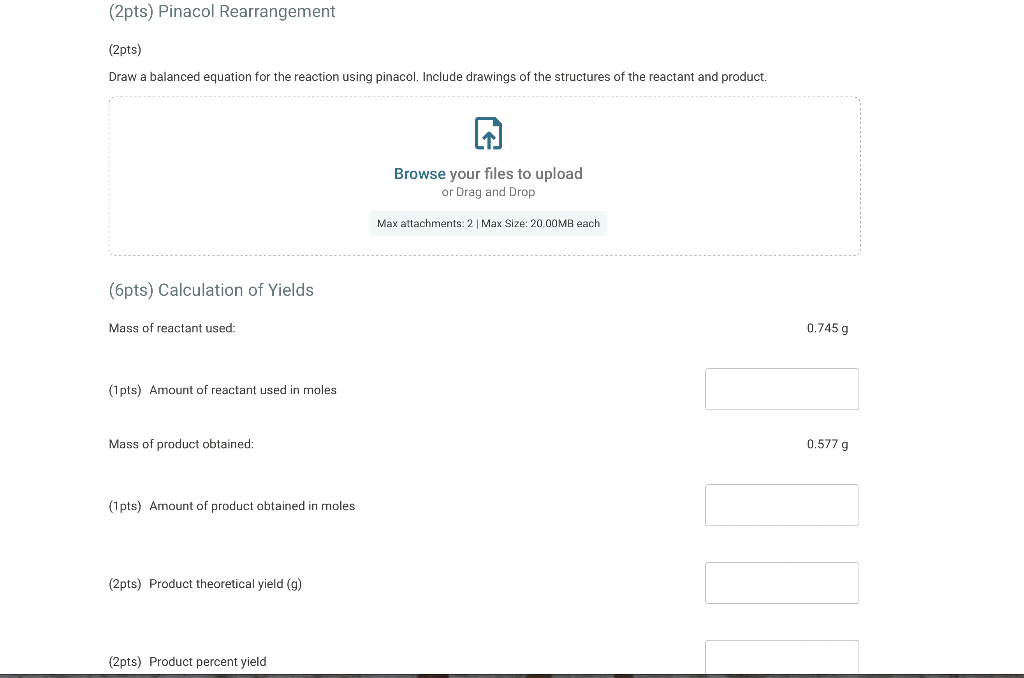This screenshot has height=678, width=1024.
Task: Click the 0.577 g mass value
Action: point(827,443)
